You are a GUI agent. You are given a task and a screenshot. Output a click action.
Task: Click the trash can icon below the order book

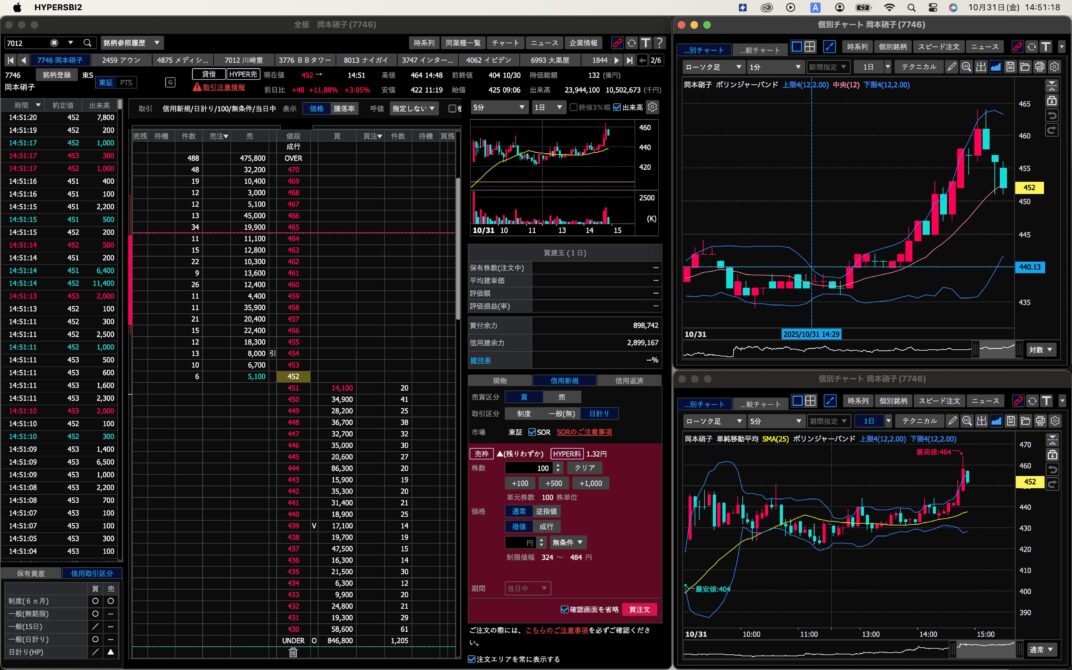[293, 652]
